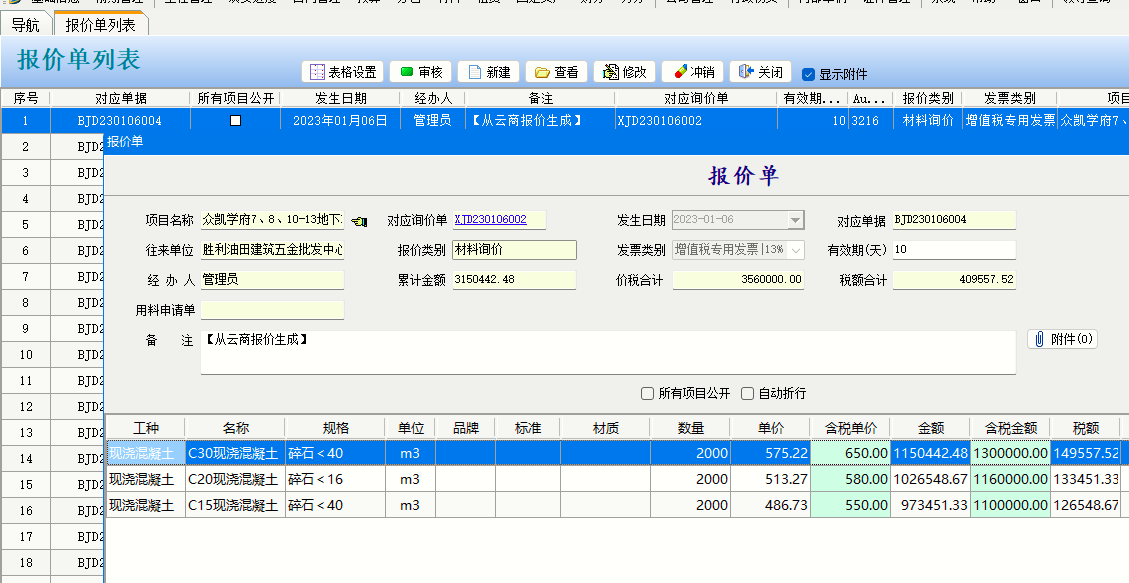Select the 报价单列表 tab
Viewport: 1129px width, 583px height.
coord(100,25)
